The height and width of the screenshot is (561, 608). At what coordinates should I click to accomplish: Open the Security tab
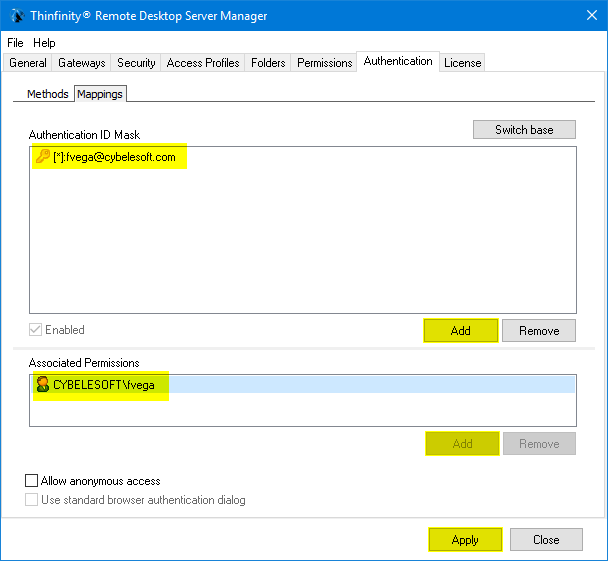[136, 63]
